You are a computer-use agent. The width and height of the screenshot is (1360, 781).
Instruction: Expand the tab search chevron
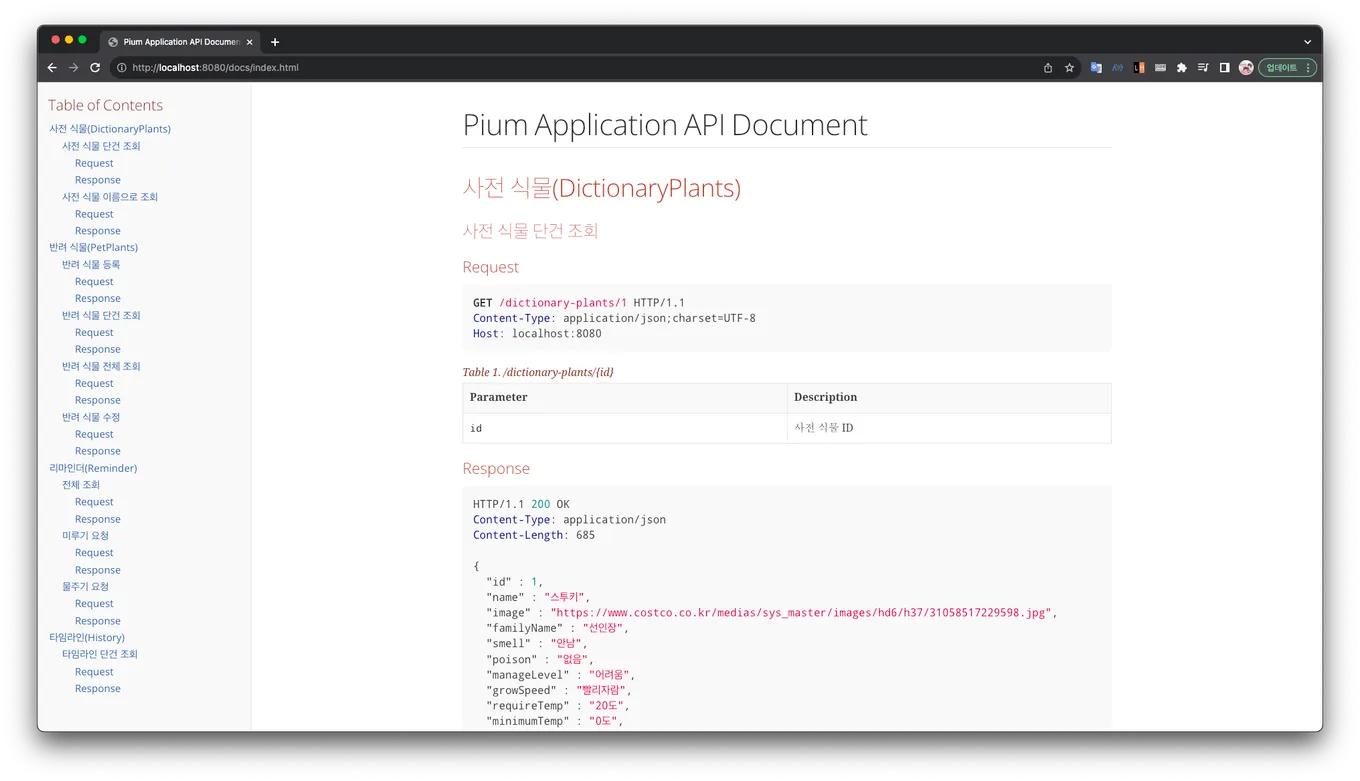(x=1307, y=42)
